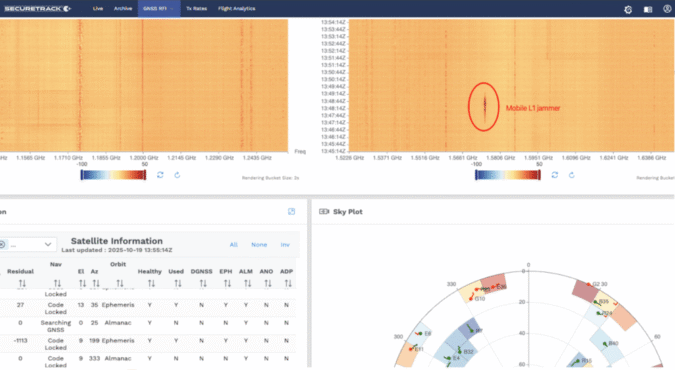Click the 13:54:14Z time axis label
The image size is (675, 370).
[x=333, y=22]
